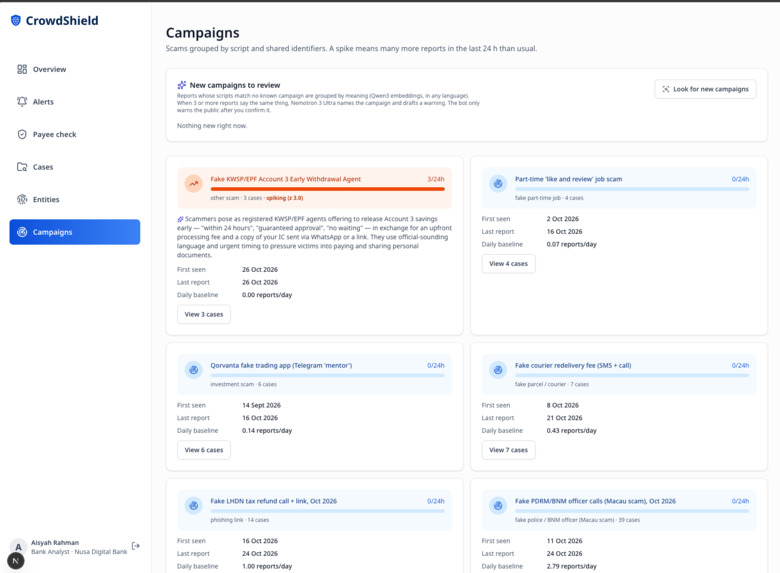Image resolution: width=780 pixels, height=573 pixels.
Task: Click the Campaigns radar icon in sidebar
Action: 22,232
